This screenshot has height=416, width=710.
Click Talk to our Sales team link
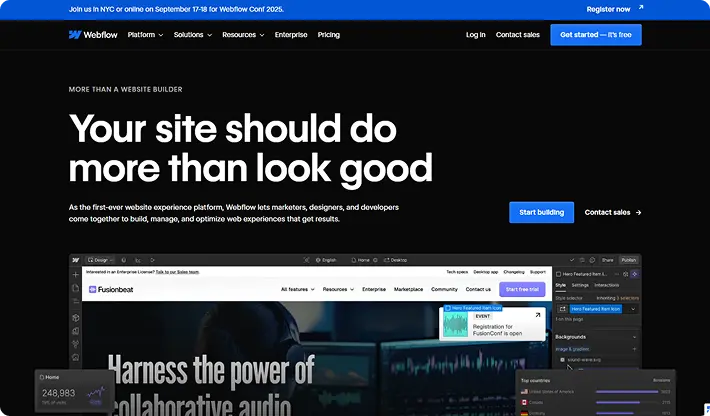[x=178, y=272]
